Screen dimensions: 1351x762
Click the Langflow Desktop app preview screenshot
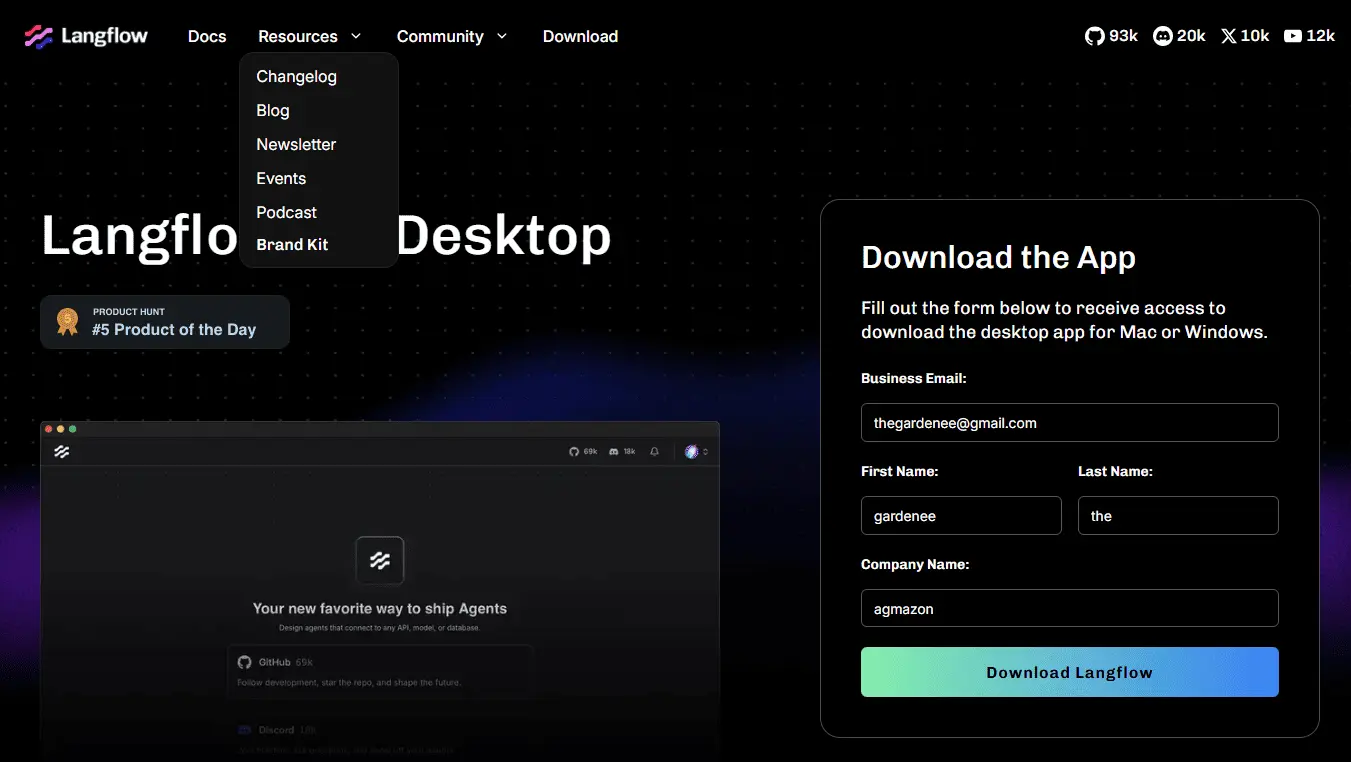tap(380, 590)
